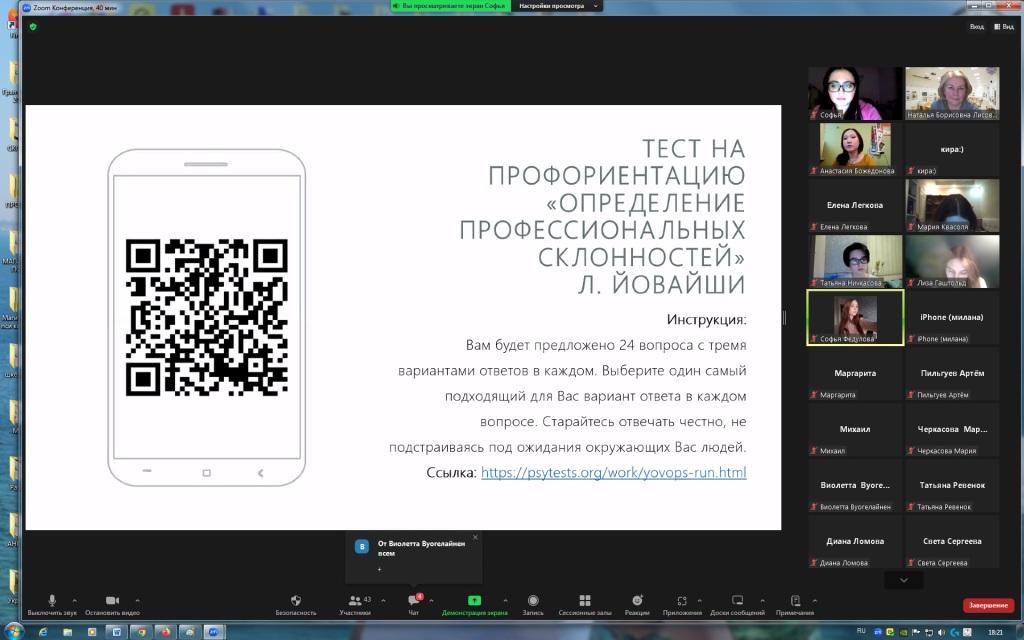Select Наталья Борисовна's video thumbnail

coord(952,93)
